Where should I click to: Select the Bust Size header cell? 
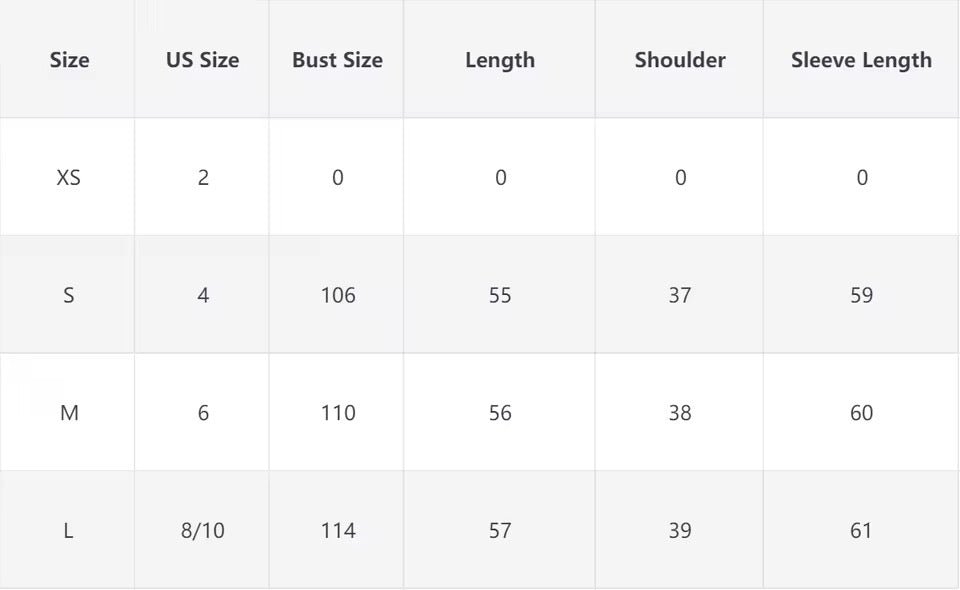tap(337, 60)
